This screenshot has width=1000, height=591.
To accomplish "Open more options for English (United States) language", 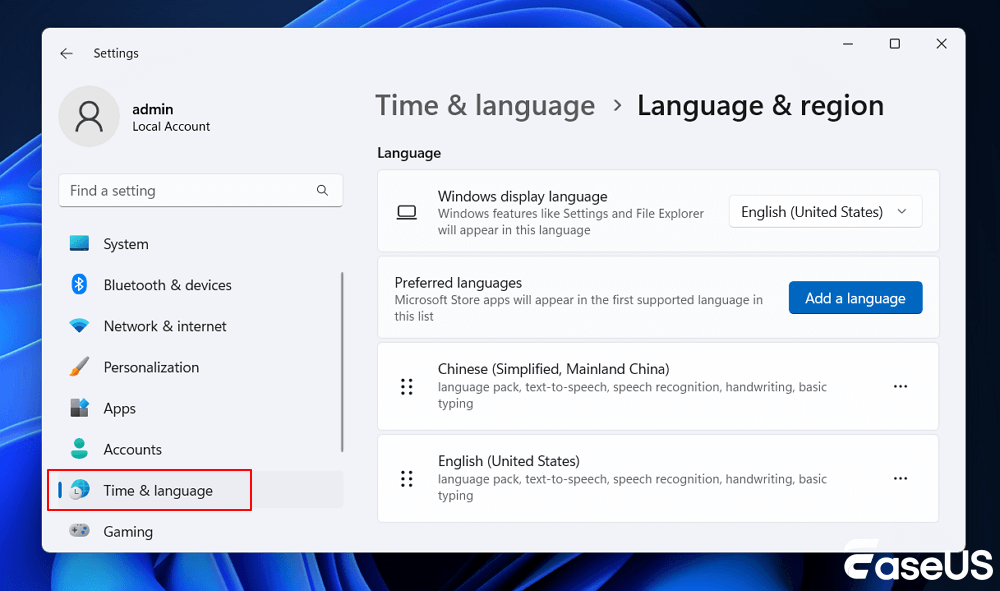I will point(901,478).
